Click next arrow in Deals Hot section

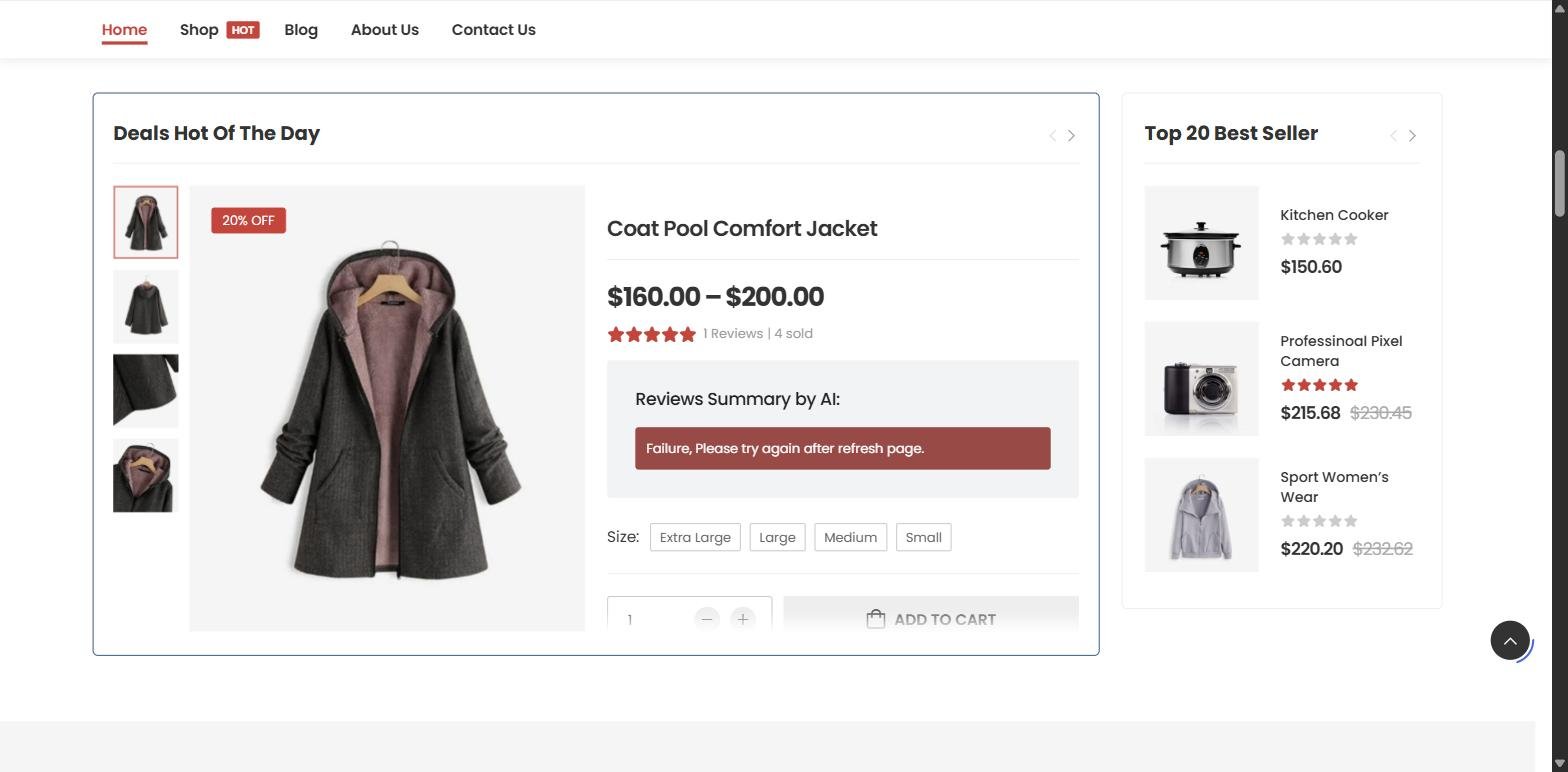[1071, 135]
